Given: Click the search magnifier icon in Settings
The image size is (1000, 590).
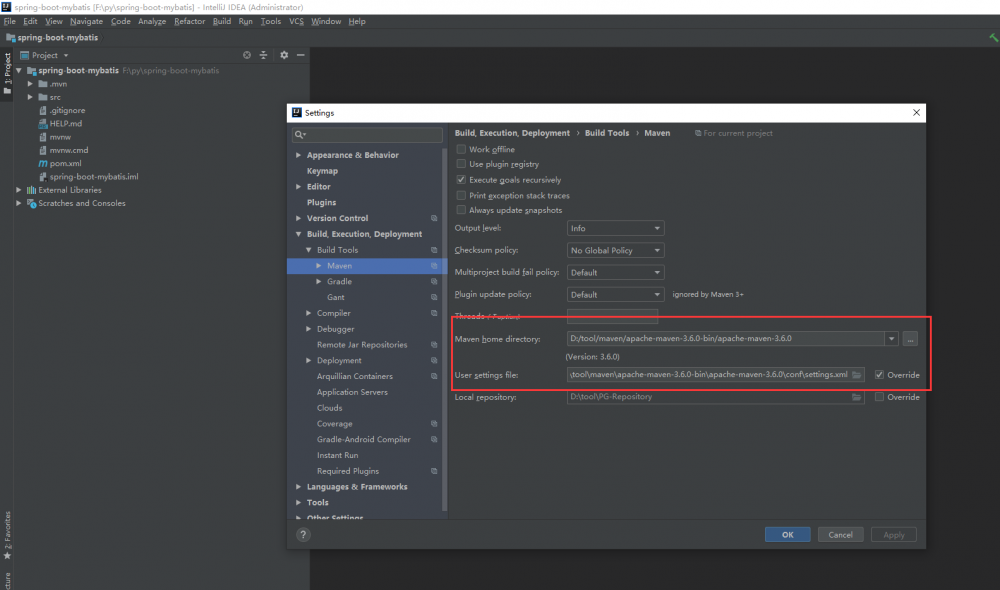Looking at the screenshot, I should (299, 135).
